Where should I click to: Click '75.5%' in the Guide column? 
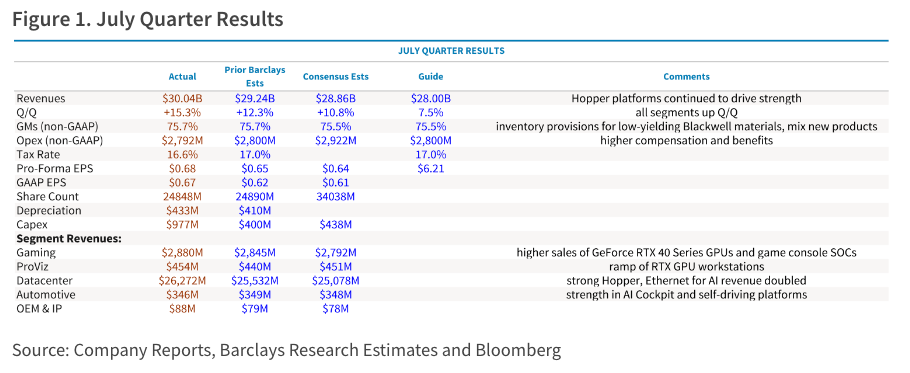pyautogui.click(x=431, y=126)
